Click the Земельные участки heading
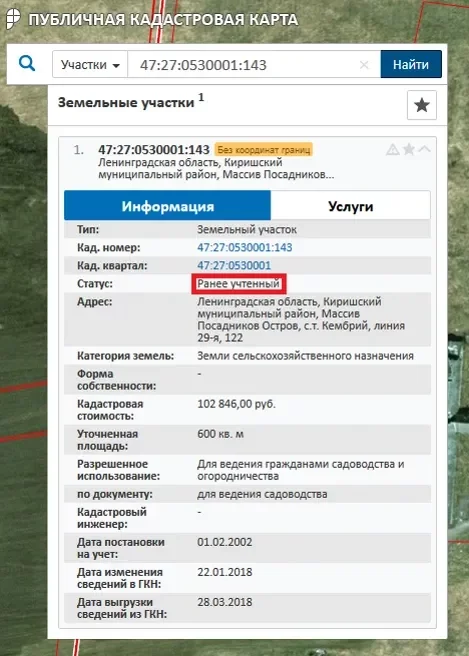This screenshot has width=469, height=656. [x=126, y=102]
